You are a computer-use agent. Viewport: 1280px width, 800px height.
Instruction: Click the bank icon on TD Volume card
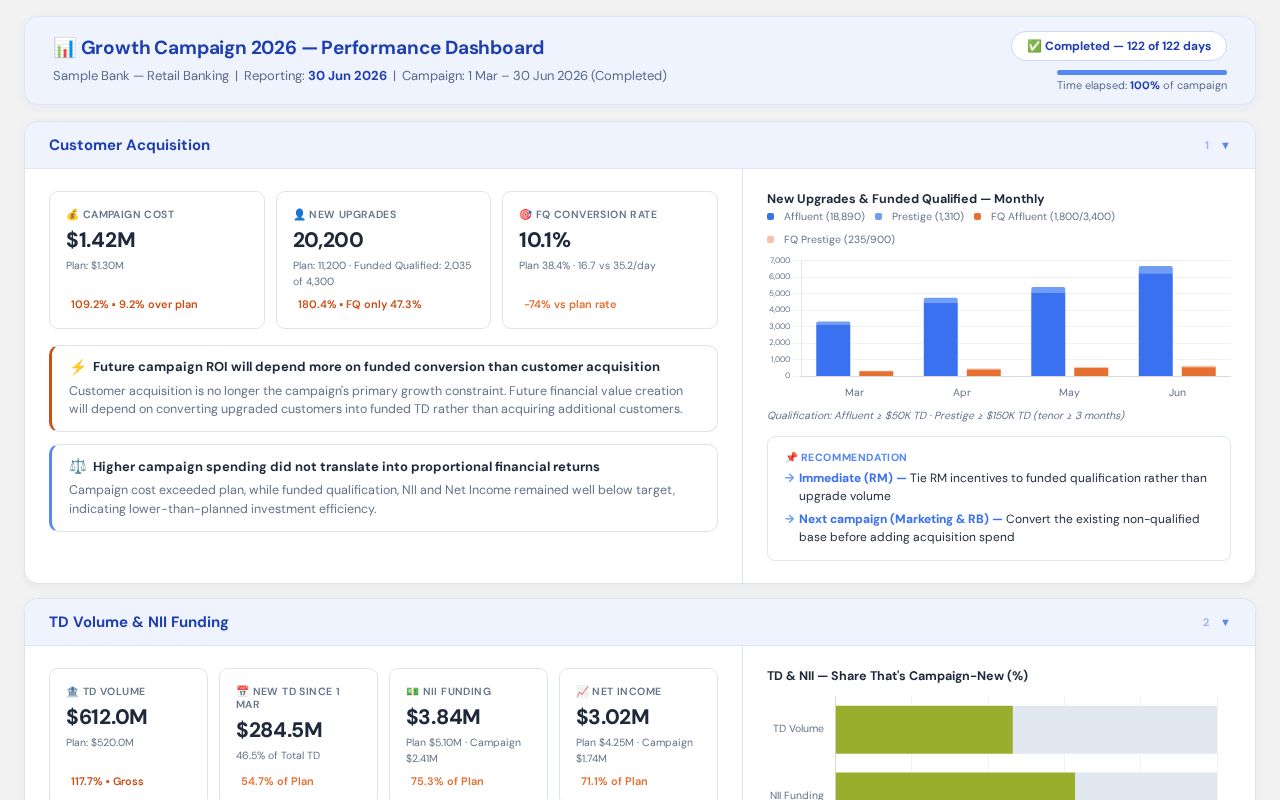click(72, 692)
